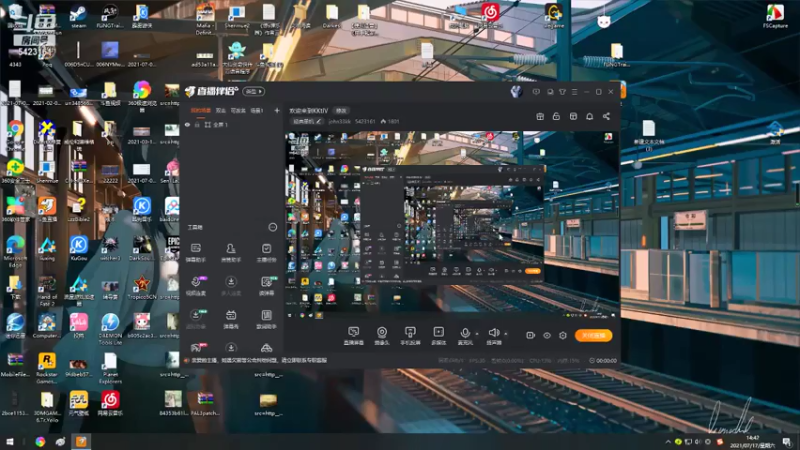Open DAEMON Tools Lite desktop shortcut

point(110,329)
